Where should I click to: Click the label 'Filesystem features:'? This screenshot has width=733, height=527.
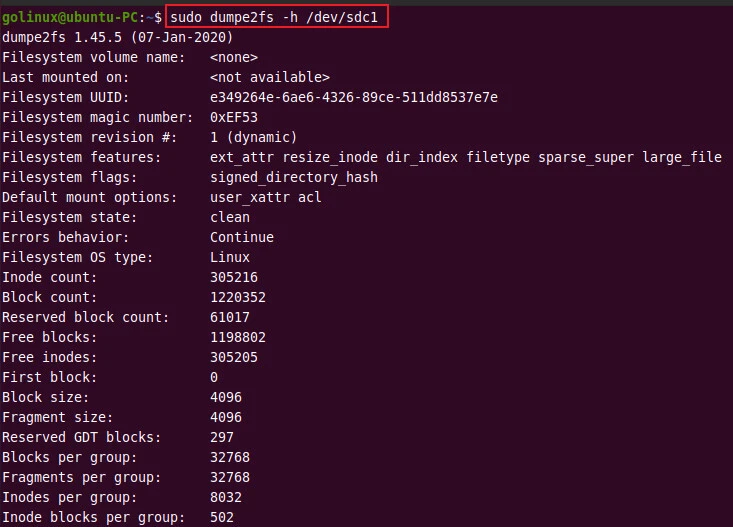click(x=81, y=158)
